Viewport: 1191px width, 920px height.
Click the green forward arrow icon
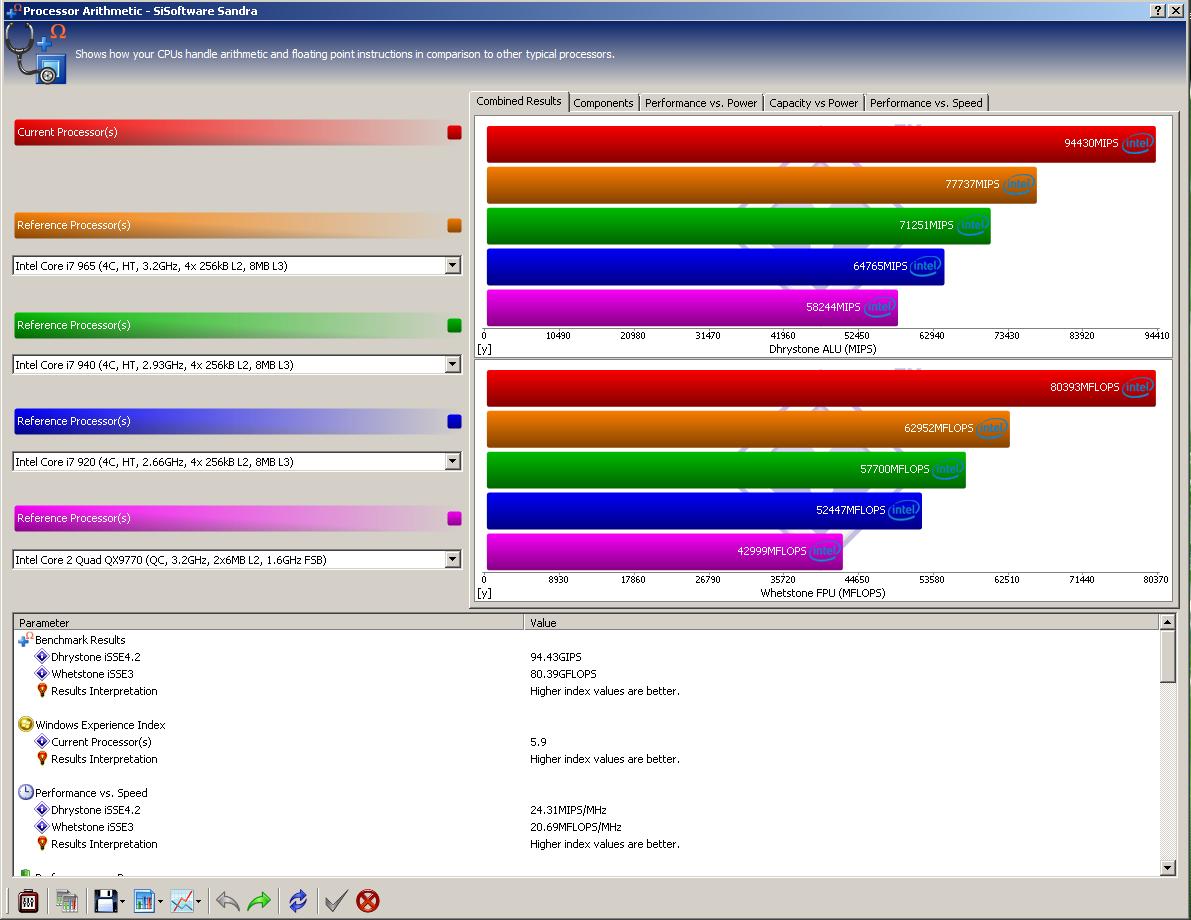point(259,901)
